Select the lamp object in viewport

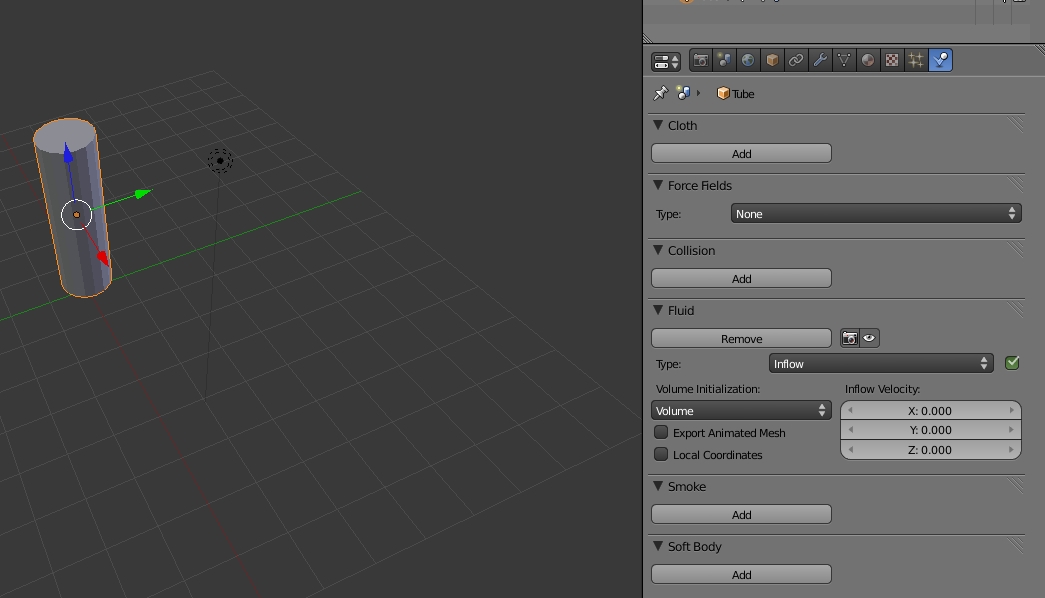pos(220,161)
